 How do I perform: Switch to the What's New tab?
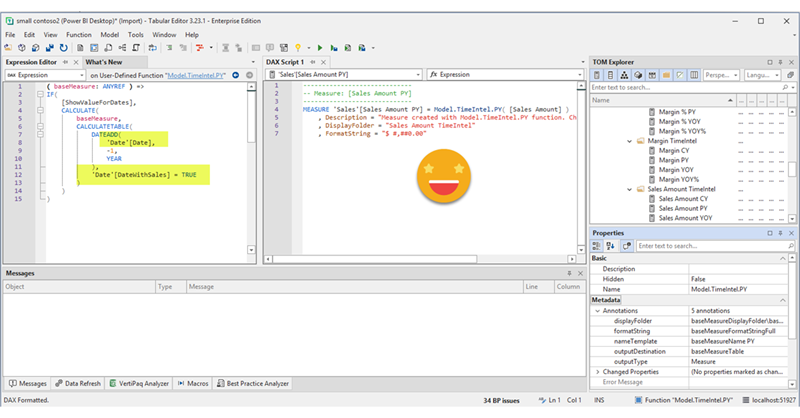pos(103,62)
